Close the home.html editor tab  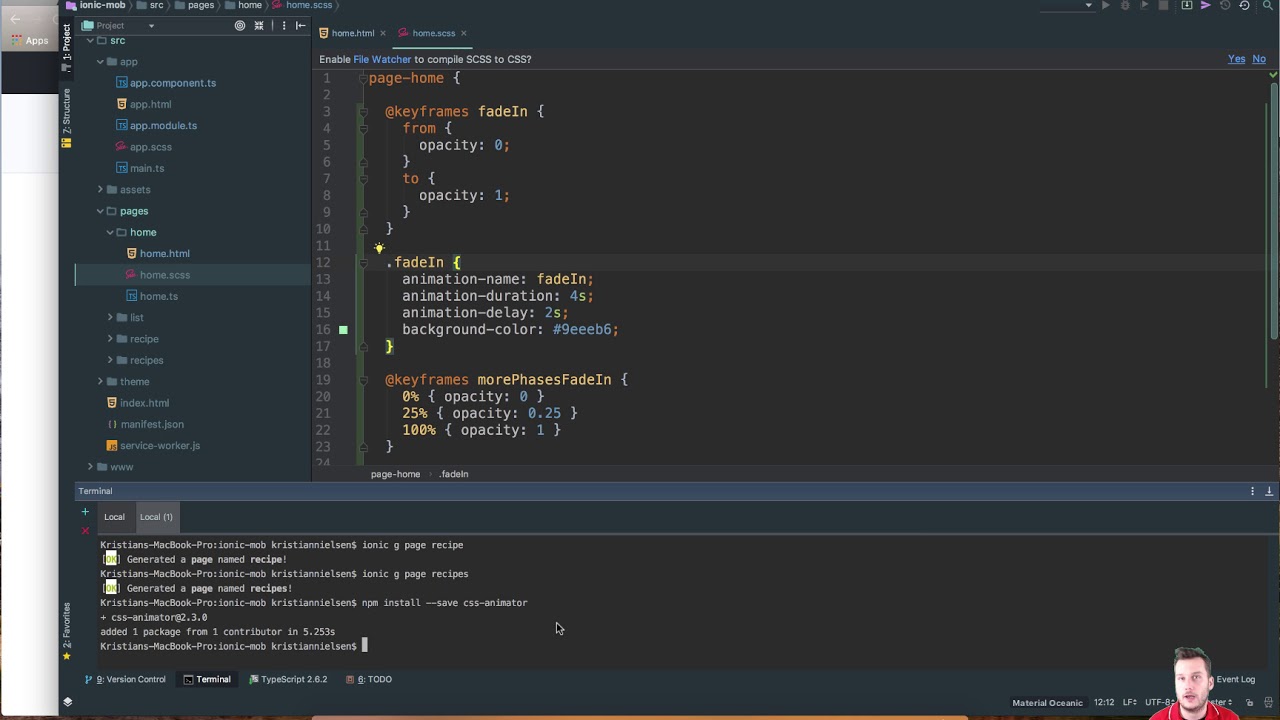383,33
